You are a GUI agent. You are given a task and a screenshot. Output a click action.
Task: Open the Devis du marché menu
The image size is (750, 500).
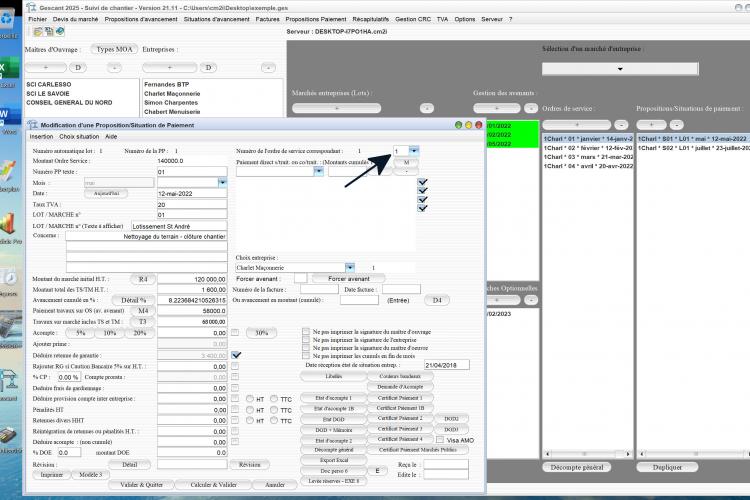[x=75, y=19]
